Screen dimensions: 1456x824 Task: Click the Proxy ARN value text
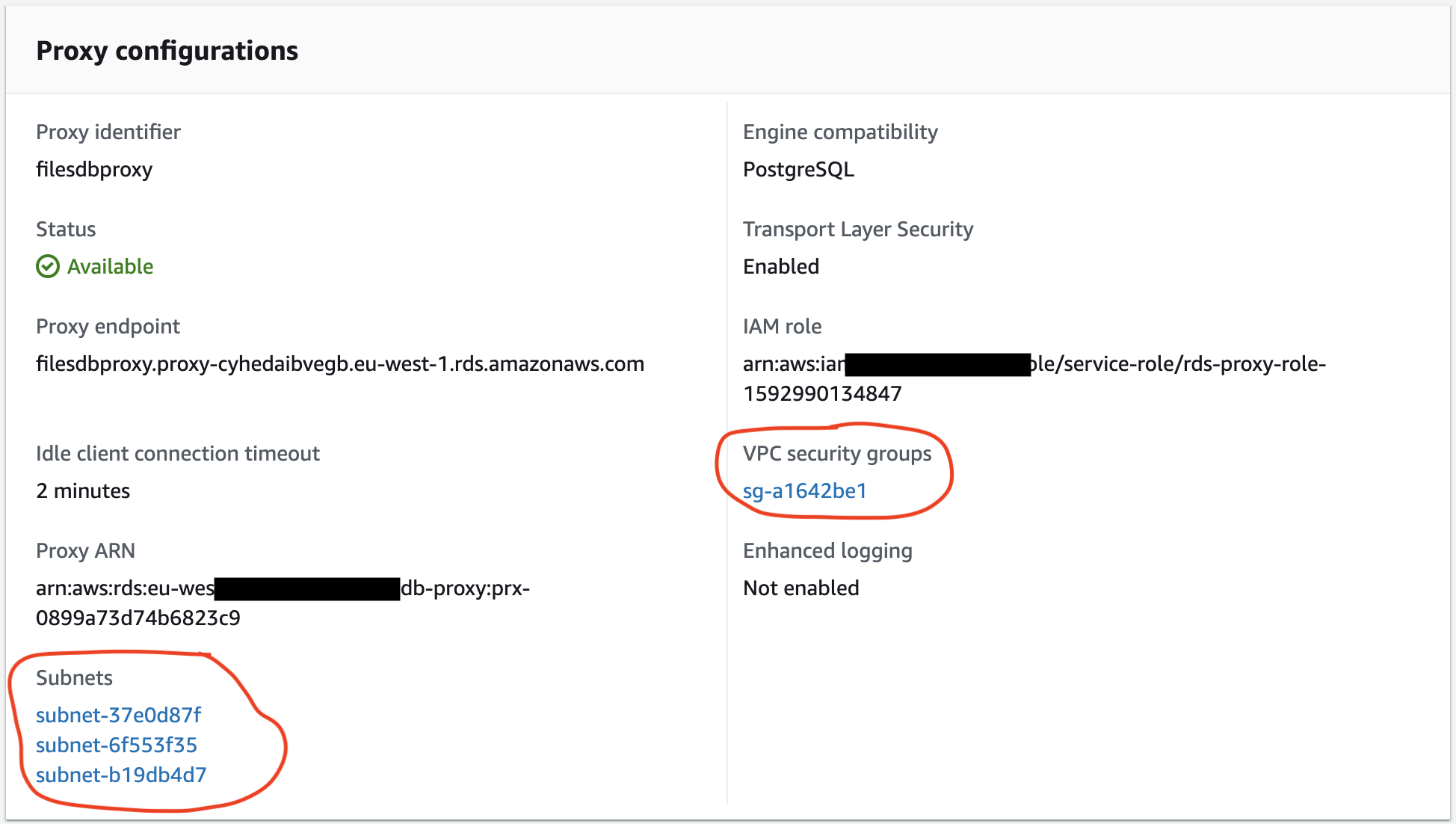(283, 603)
